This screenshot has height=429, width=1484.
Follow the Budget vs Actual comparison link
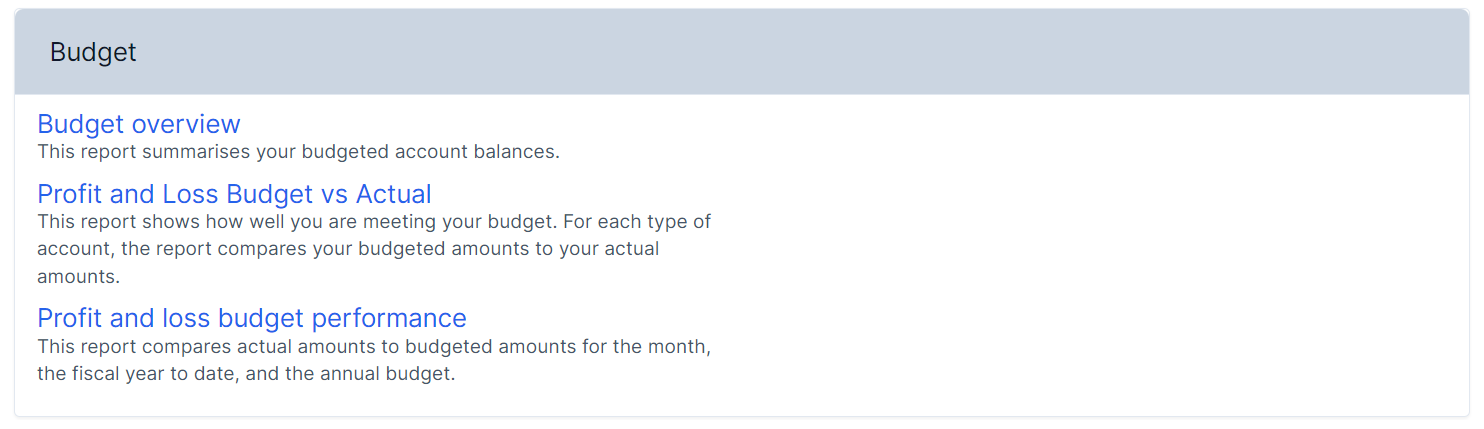click(x=234, y=194)
